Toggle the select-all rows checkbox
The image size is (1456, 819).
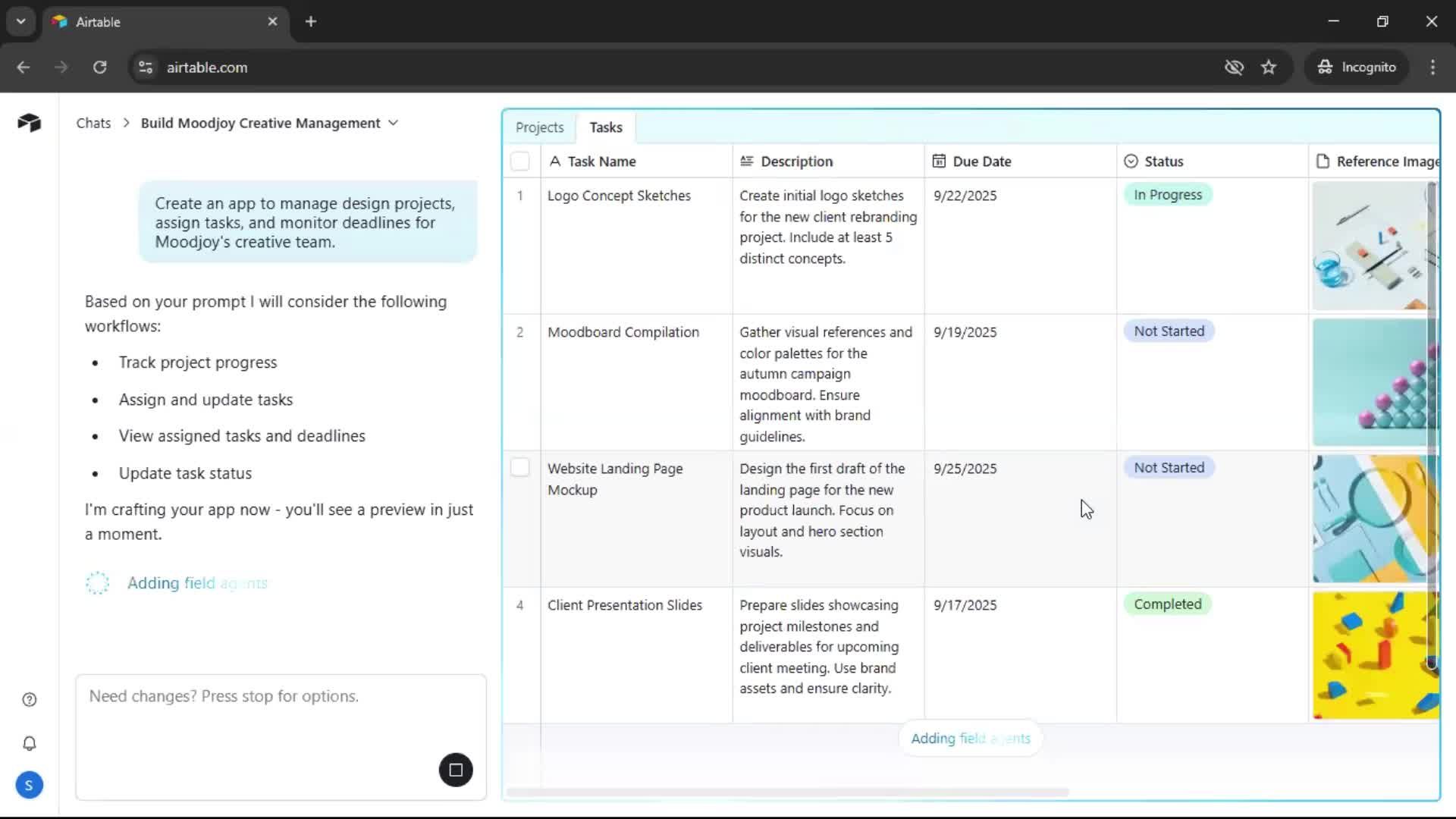[520, 161]
